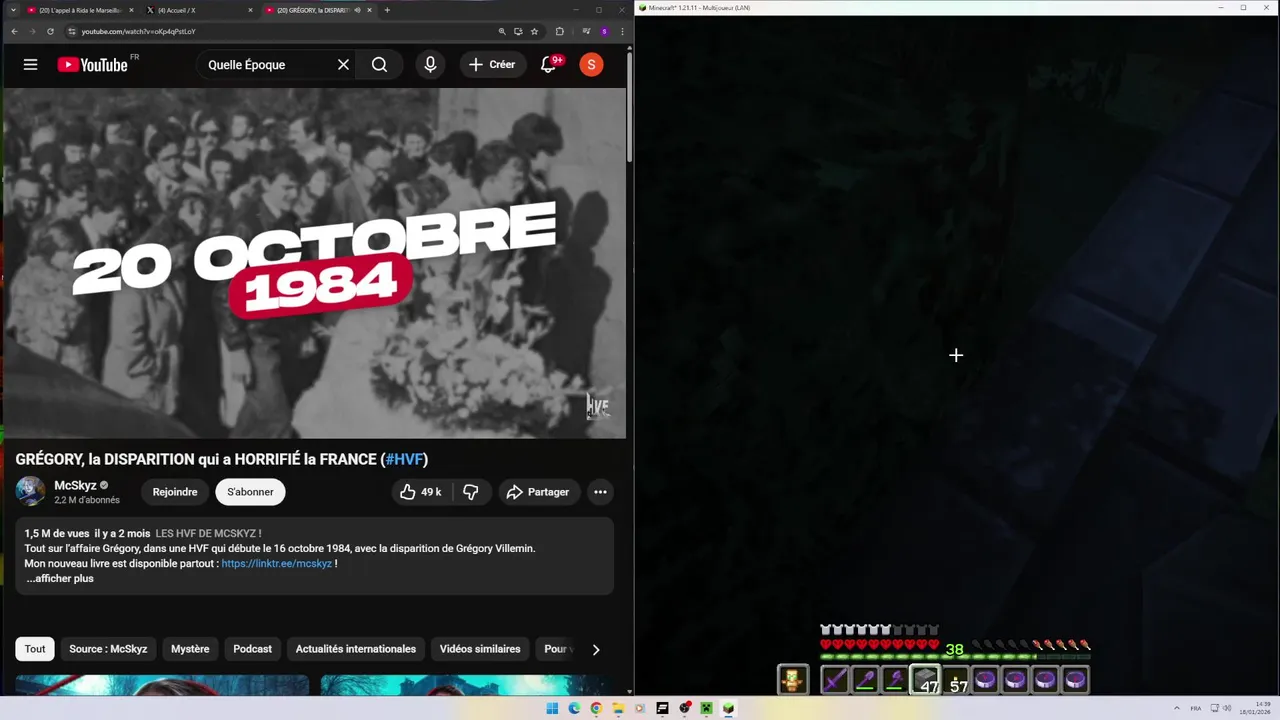The height and width of the screenshot is (720, 1280).
Task: Clear the 'Quelle Époque' search text
Action: pyautogui.click(x=343, y=65)
